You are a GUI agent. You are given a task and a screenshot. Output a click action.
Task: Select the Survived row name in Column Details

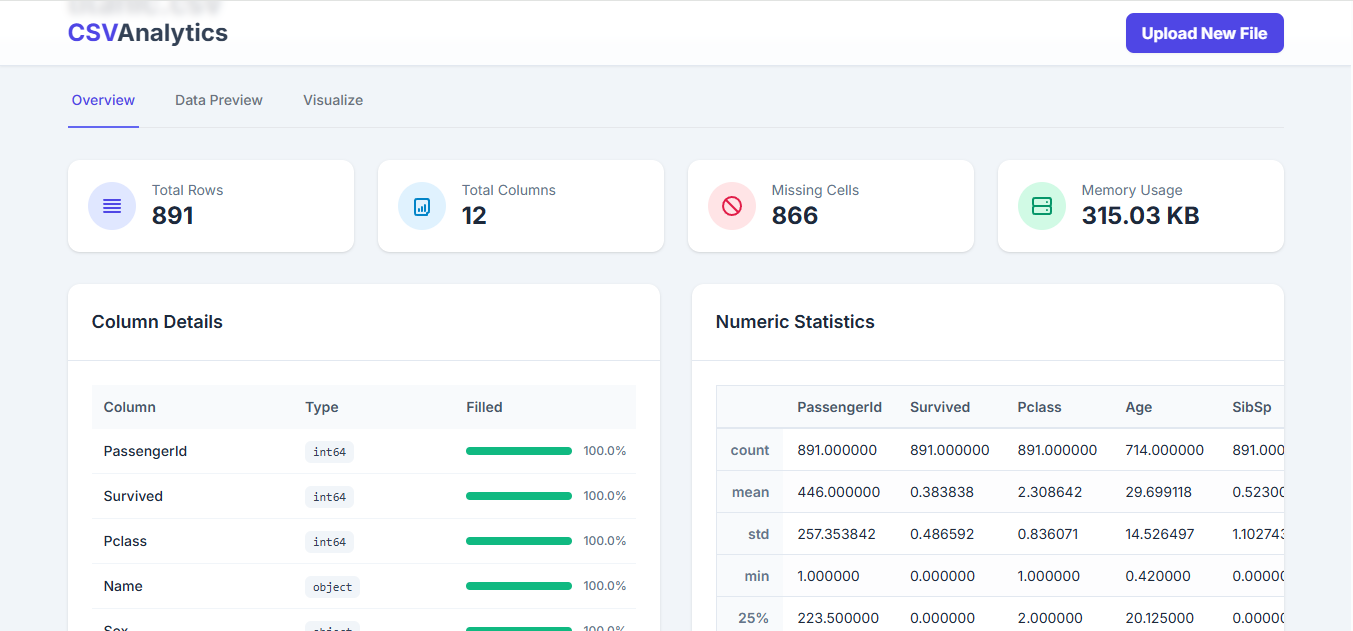pyautogui.click(x=133, y=496)
